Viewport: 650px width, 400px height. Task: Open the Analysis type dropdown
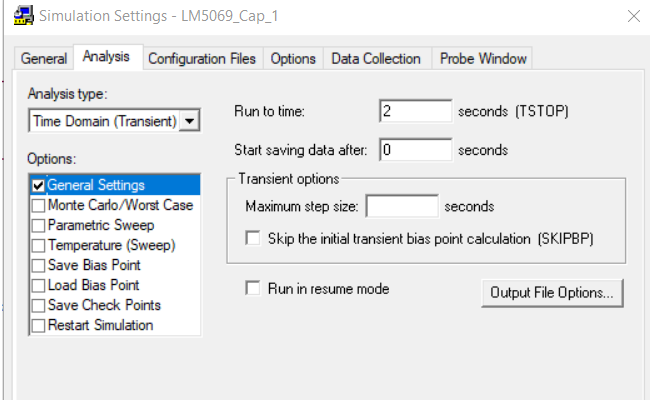(x=190, y=121)
